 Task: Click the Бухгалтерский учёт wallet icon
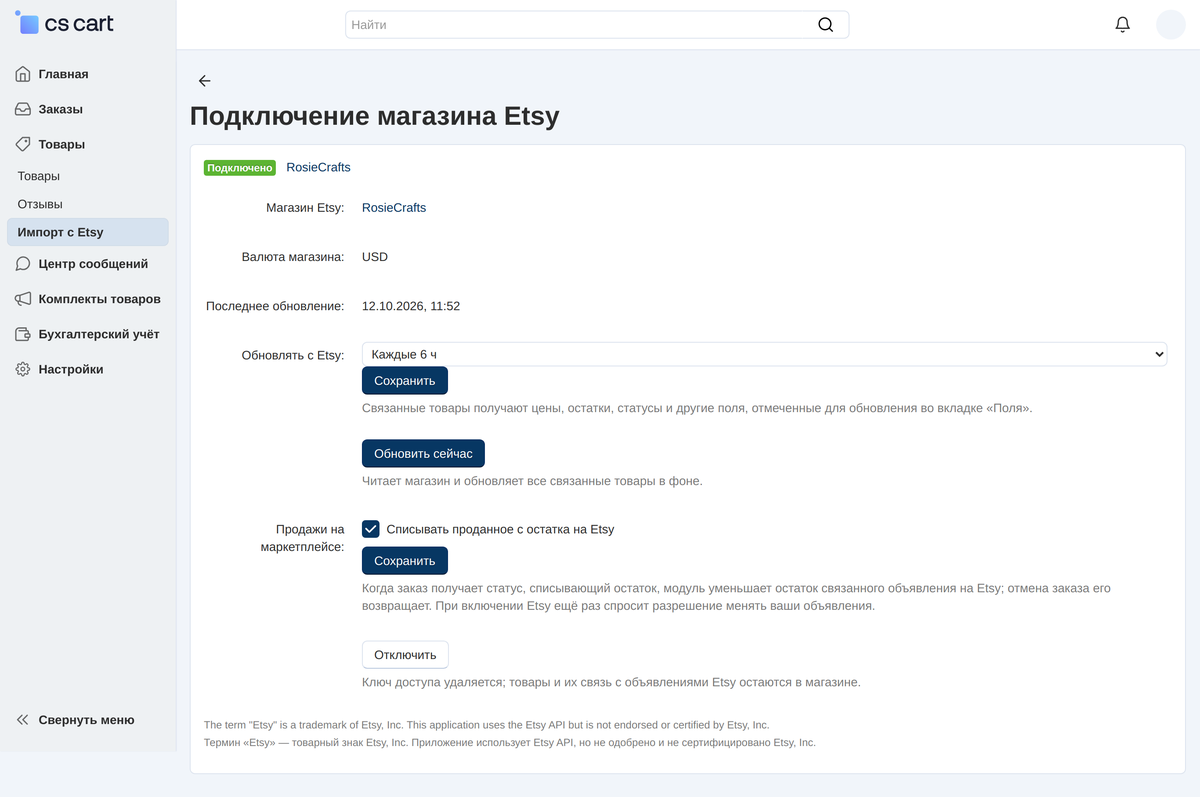pyautogui.click(x=23, y=334)
